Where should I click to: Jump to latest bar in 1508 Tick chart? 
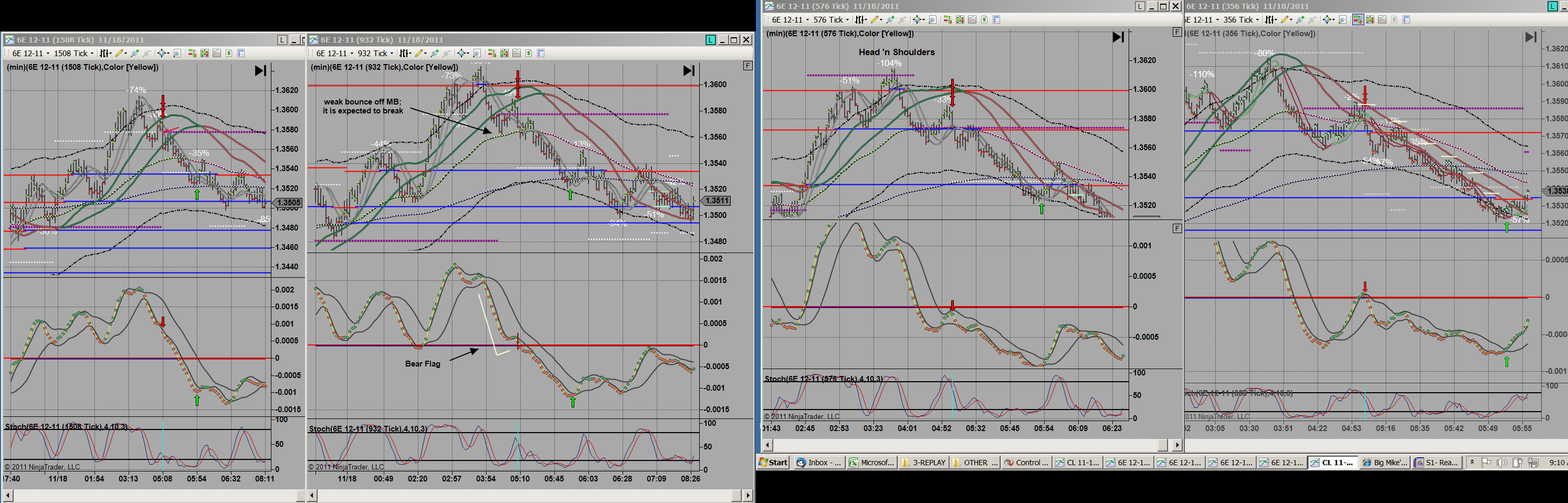pyautogui.click(x=260, y=71)
